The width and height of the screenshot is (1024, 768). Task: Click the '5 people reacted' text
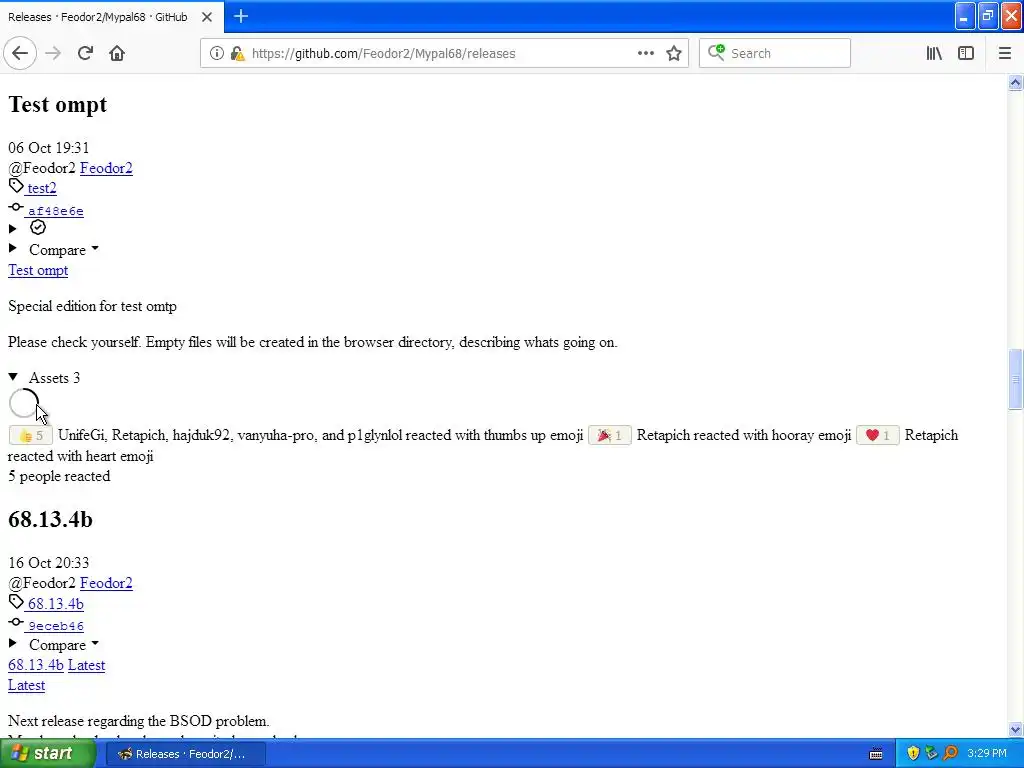coord(59,476)
